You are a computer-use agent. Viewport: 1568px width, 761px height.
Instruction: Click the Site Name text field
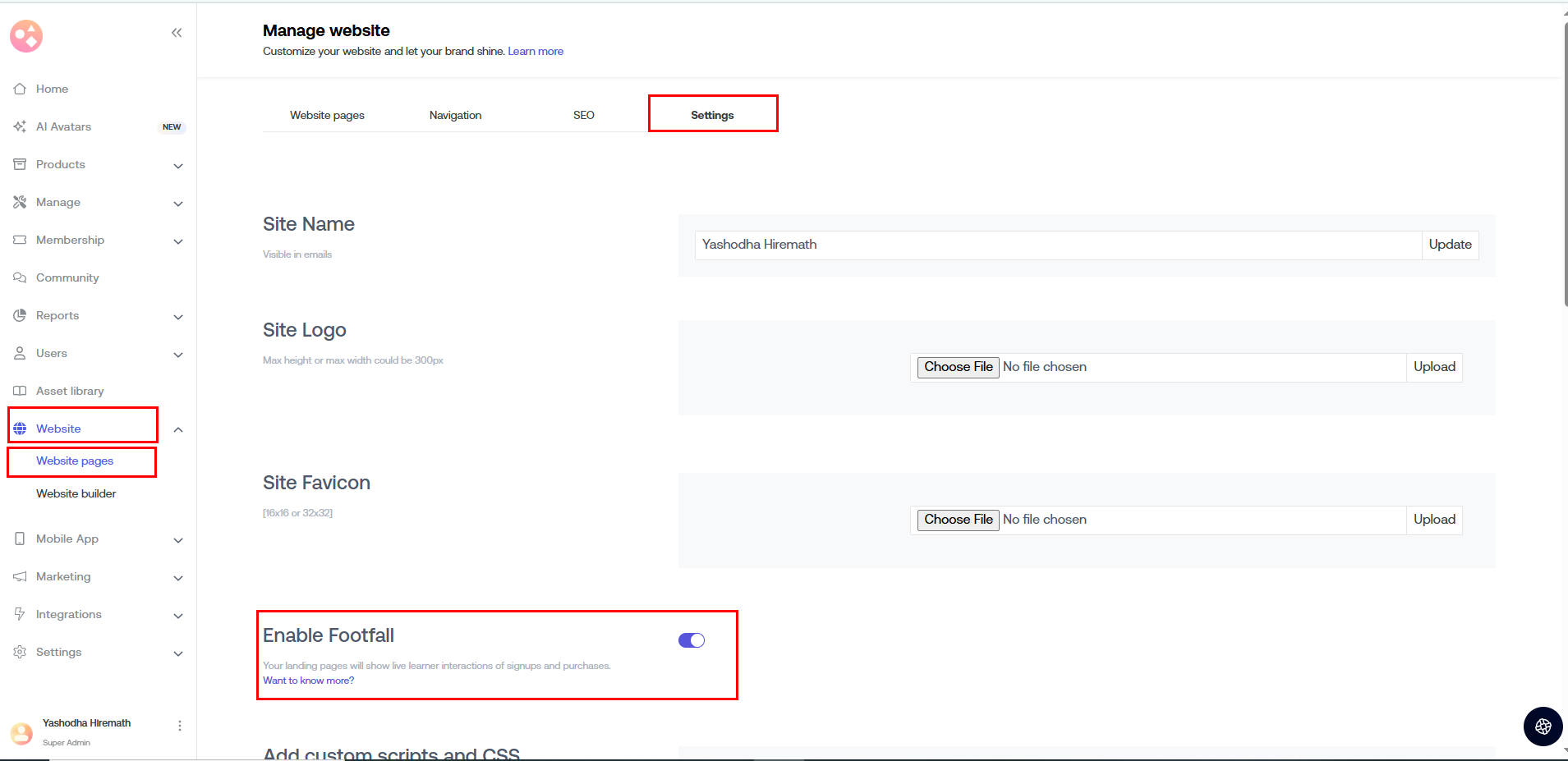click(x=1057, y=245)
